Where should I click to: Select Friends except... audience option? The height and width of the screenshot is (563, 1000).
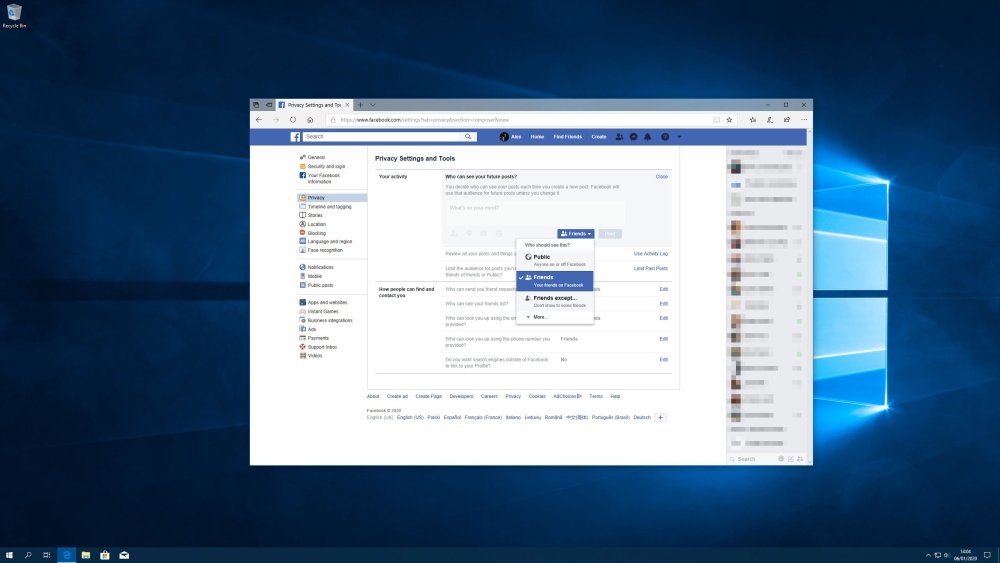tap(555, 301)
